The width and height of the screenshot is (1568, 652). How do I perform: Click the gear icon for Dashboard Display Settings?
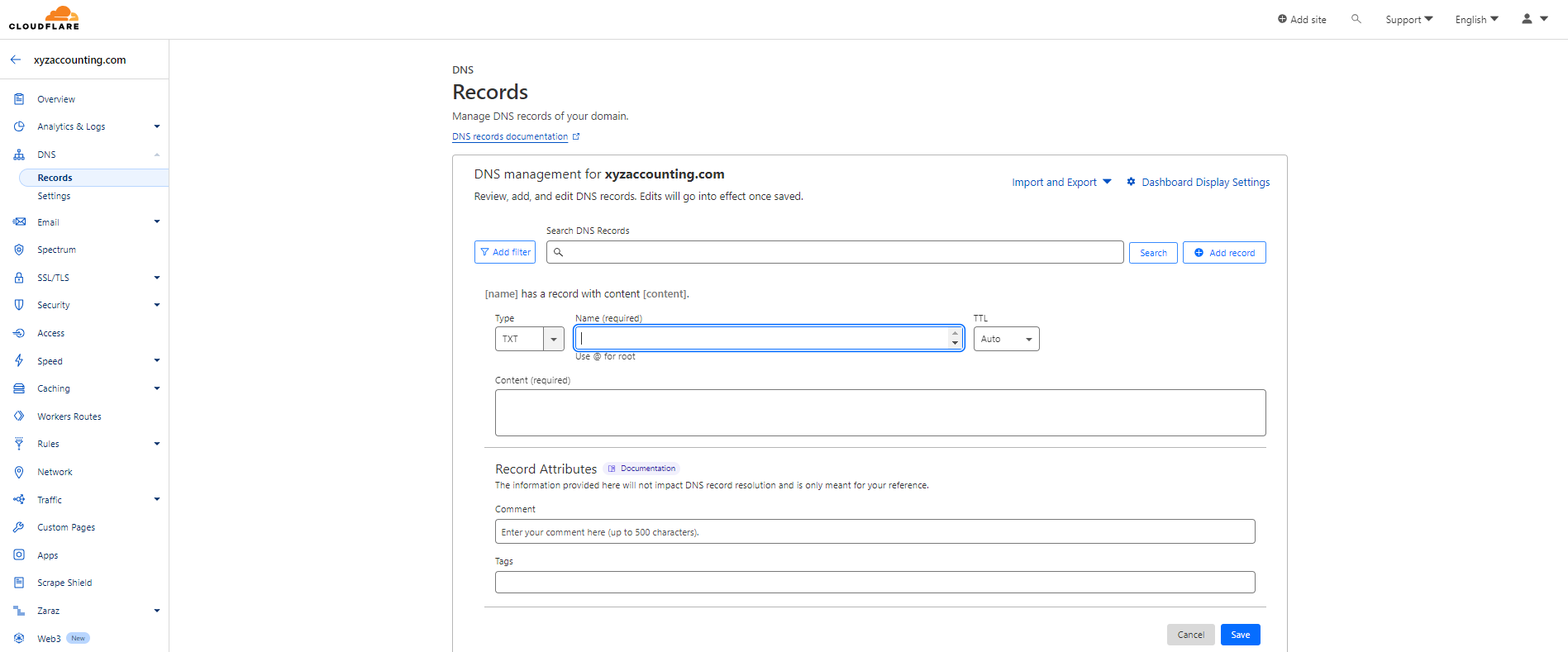[1131, 182]
